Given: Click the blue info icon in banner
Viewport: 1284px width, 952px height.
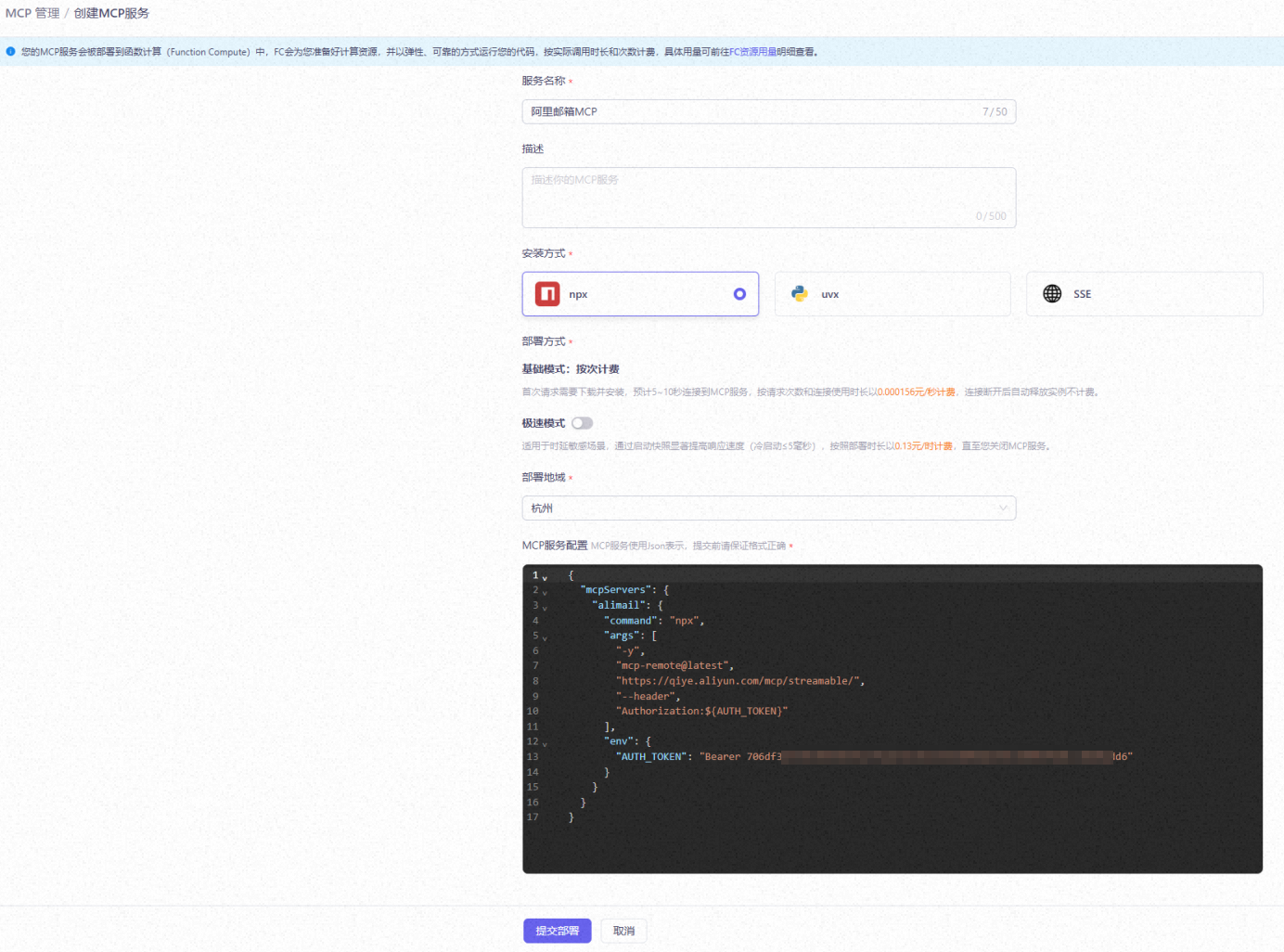Looking at the screenshot, I should pyautogui.click(x=11, y=52).
